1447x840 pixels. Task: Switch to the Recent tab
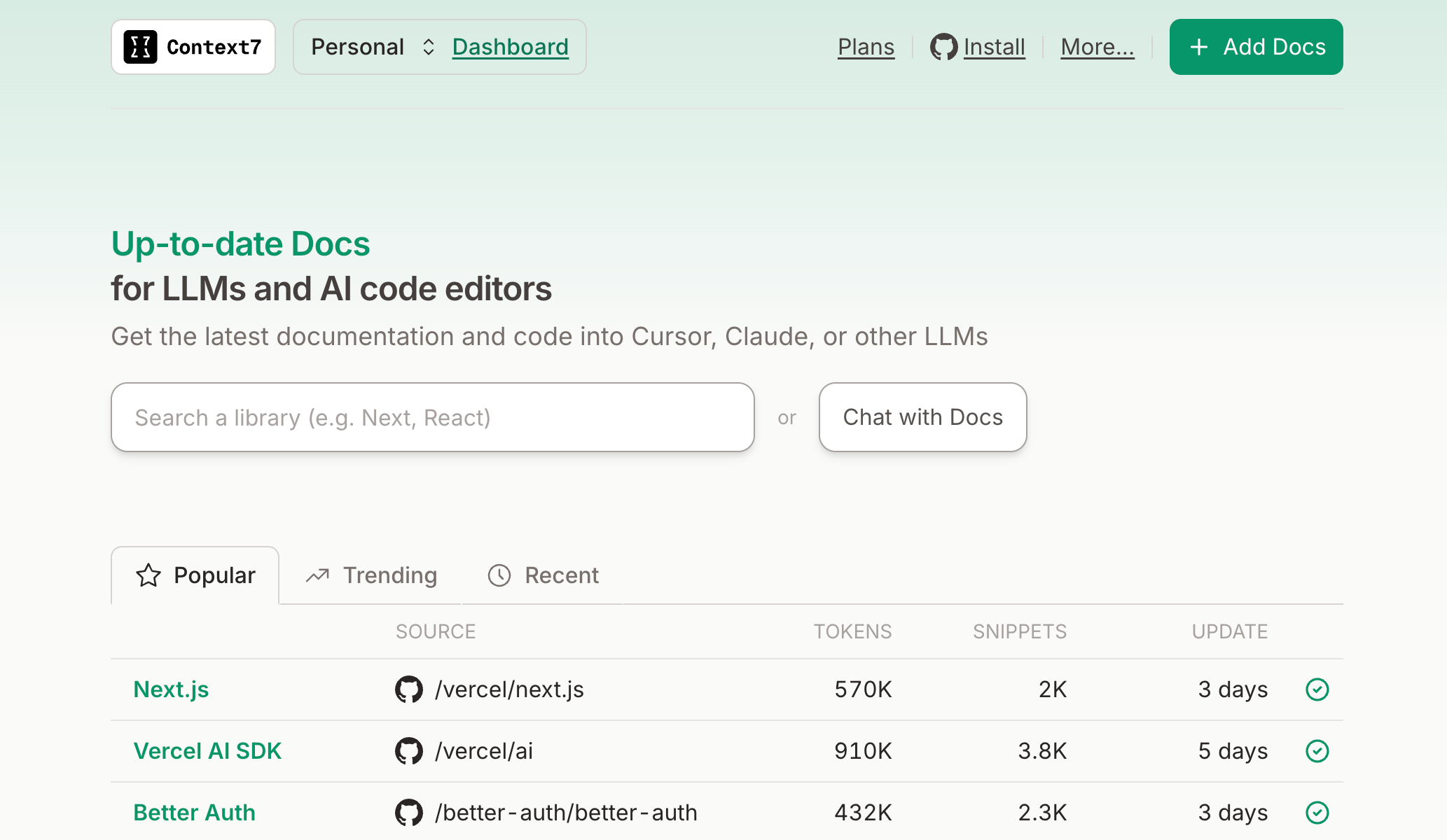coord(544,575)
